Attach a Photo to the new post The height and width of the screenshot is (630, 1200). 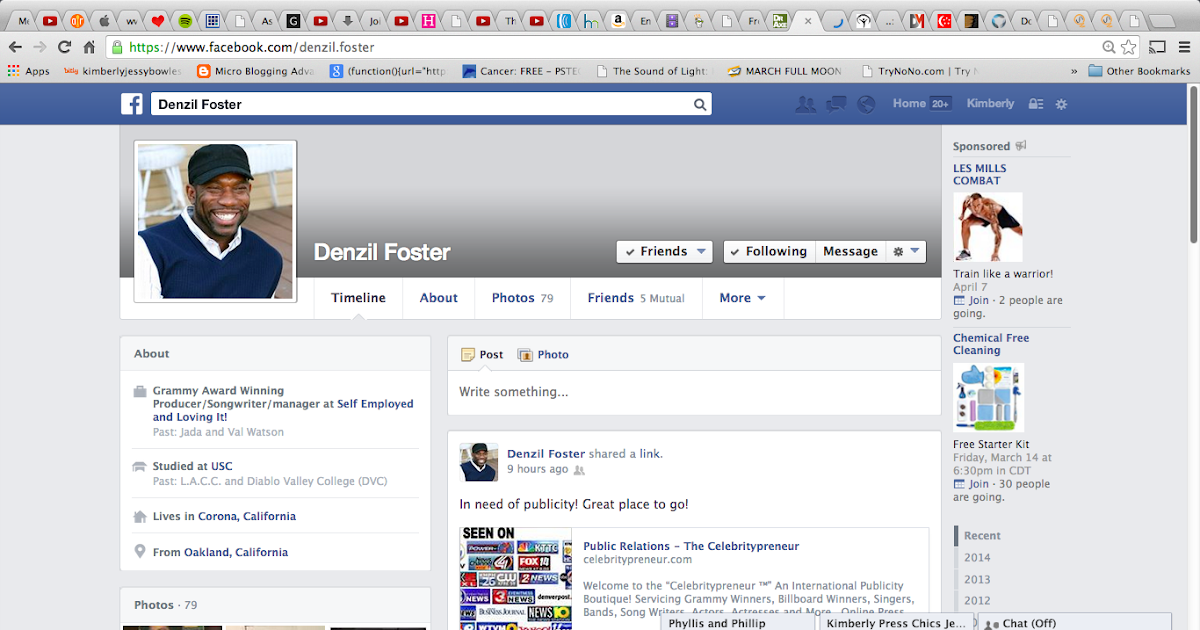click(543, 354)
